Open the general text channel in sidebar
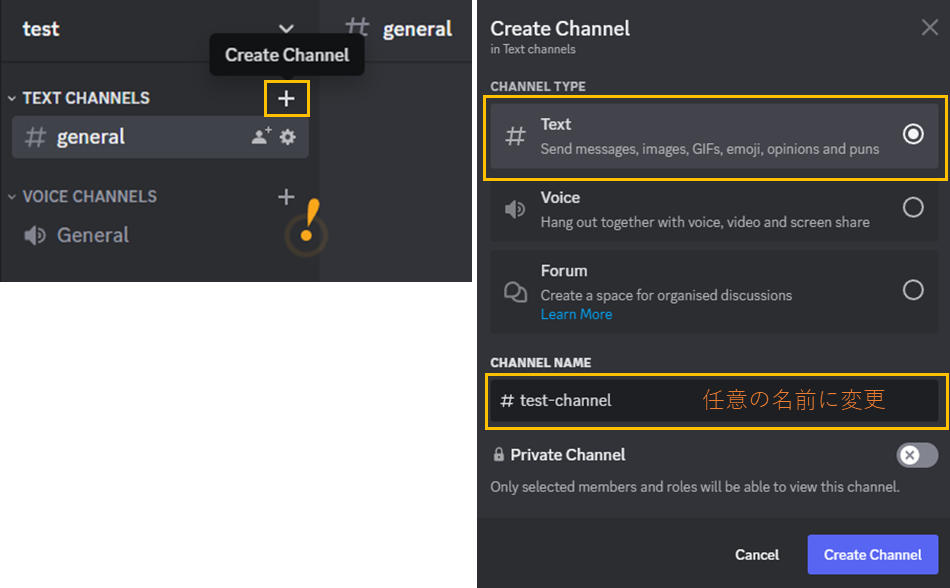 pos(160,137)
